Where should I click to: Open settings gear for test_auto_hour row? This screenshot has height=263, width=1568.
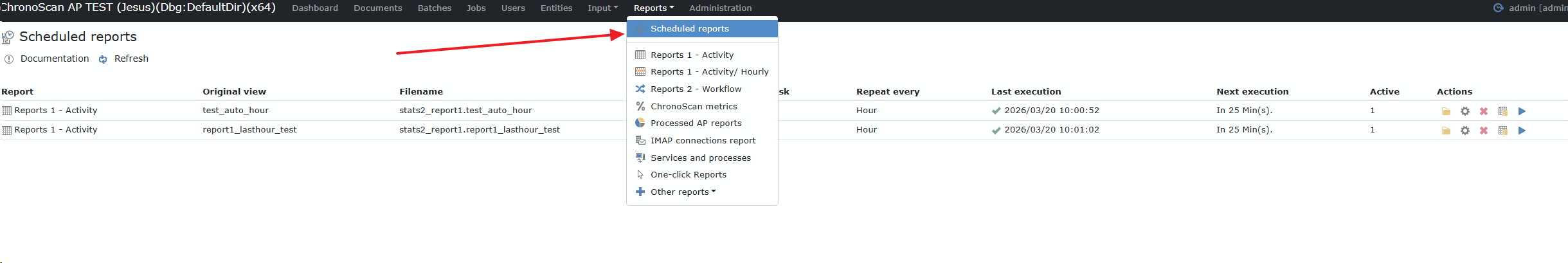point(1465,111)
